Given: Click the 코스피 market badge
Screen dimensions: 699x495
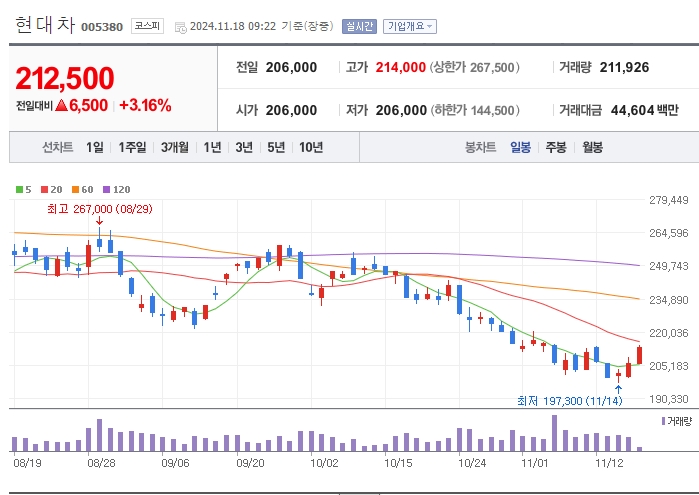Looking at the screenshot, I should coord(148,26).
